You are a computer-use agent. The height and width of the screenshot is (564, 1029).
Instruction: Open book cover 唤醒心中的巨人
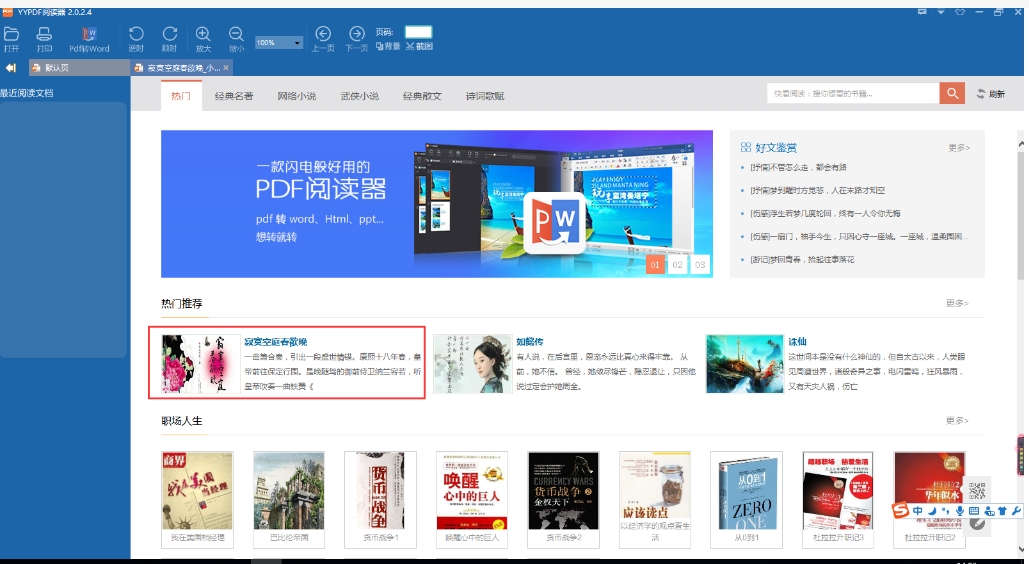[x=472, y=490]
